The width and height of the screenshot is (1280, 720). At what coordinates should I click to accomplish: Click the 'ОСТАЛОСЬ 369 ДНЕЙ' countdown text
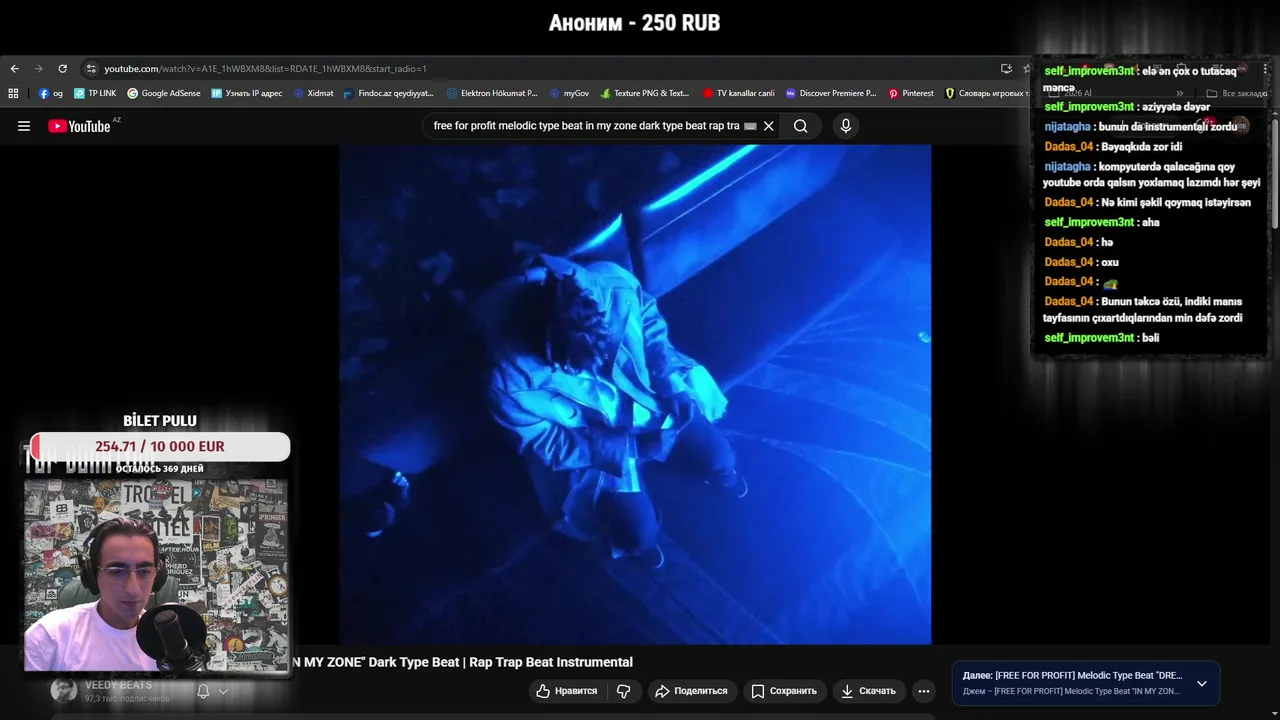[x=159, y=468]
